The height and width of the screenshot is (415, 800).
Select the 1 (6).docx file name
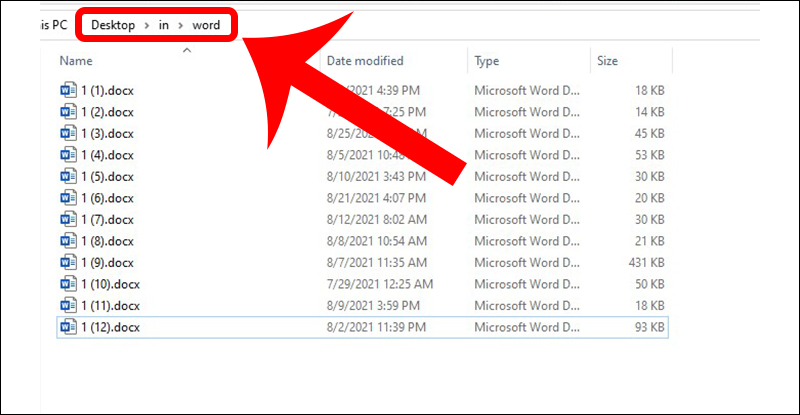point(107,198)
